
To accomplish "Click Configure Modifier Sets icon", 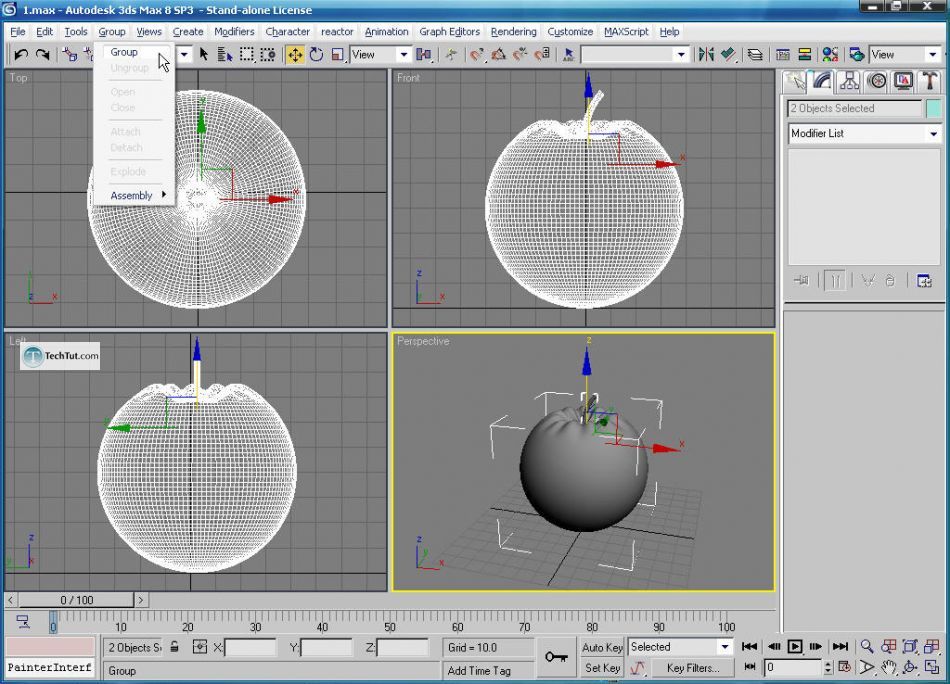I will click(924, 281).
